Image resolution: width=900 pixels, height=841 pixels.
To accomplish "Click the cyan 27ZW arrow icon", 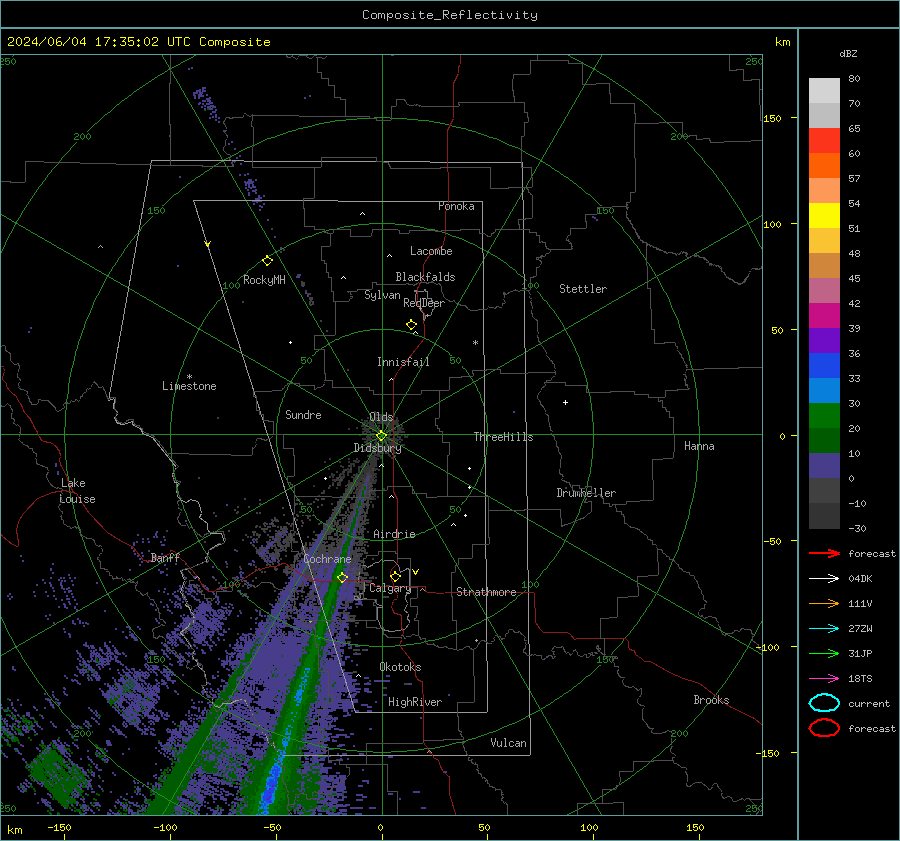I will [824, 629].
